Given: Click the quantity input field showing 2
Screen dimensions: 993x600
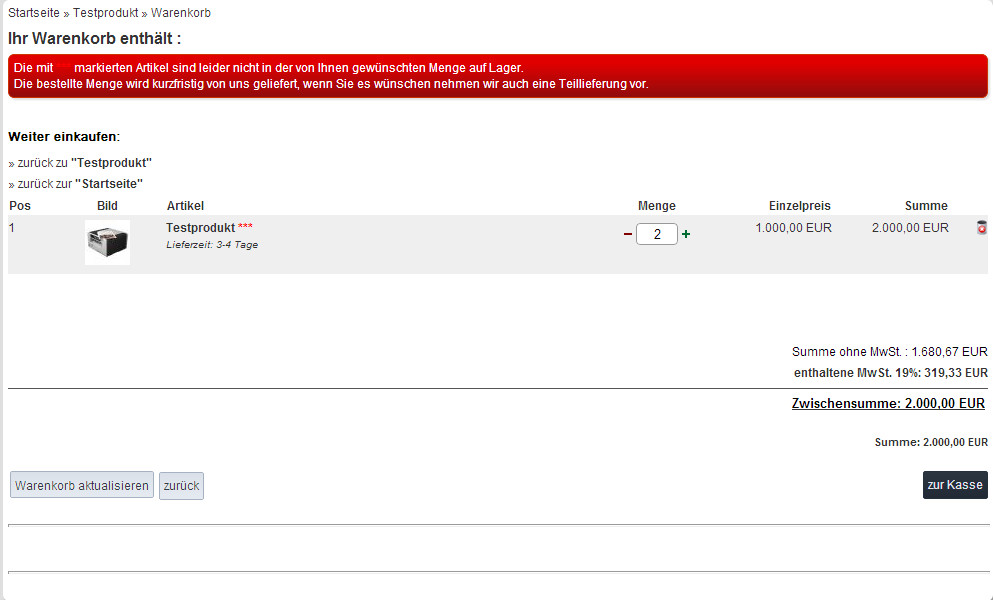Looking at the screenshot, I should (x=656, y=234).
